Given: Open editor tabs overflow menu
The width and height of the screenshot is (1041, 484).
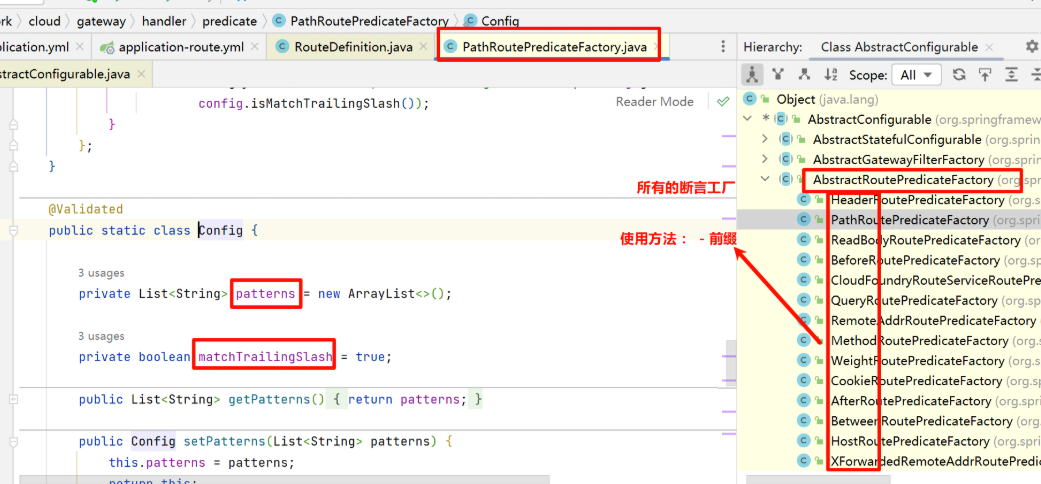Looking at the screenshot, I should pyautogui.click(x=723, y=46).
